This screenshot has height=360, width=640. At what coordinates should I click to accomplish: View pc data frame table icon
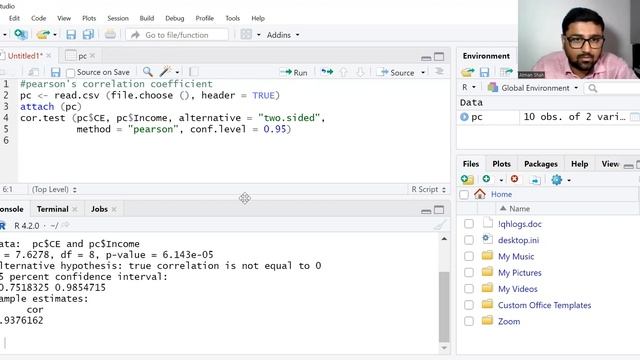pyautogui.click(x=635, y=117)
